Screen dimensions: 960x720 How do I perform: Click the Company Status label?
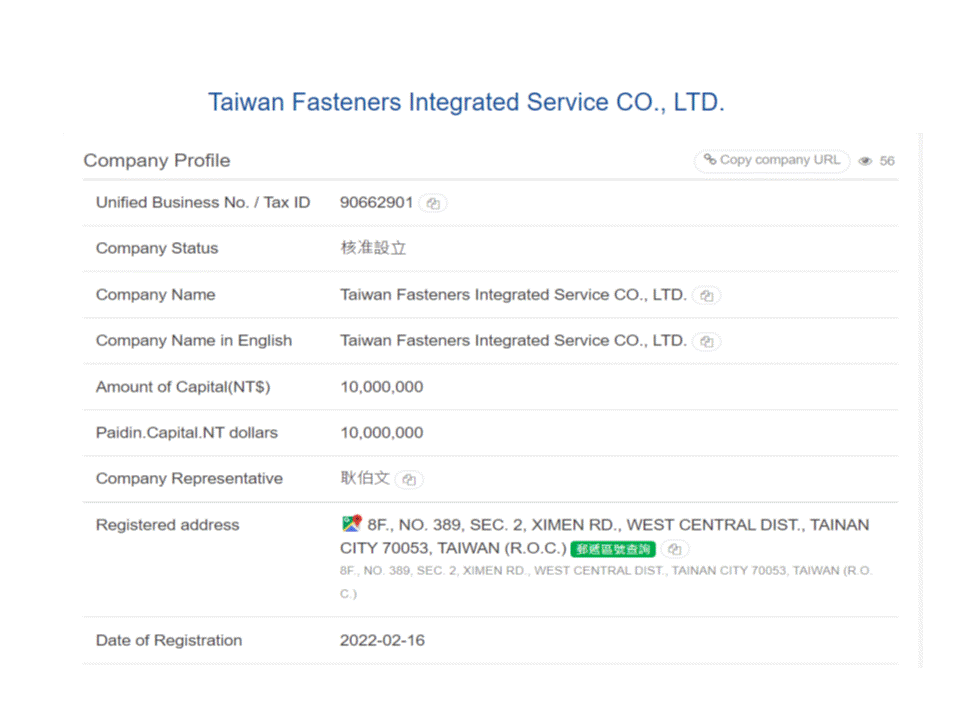[x=157, y=249]
